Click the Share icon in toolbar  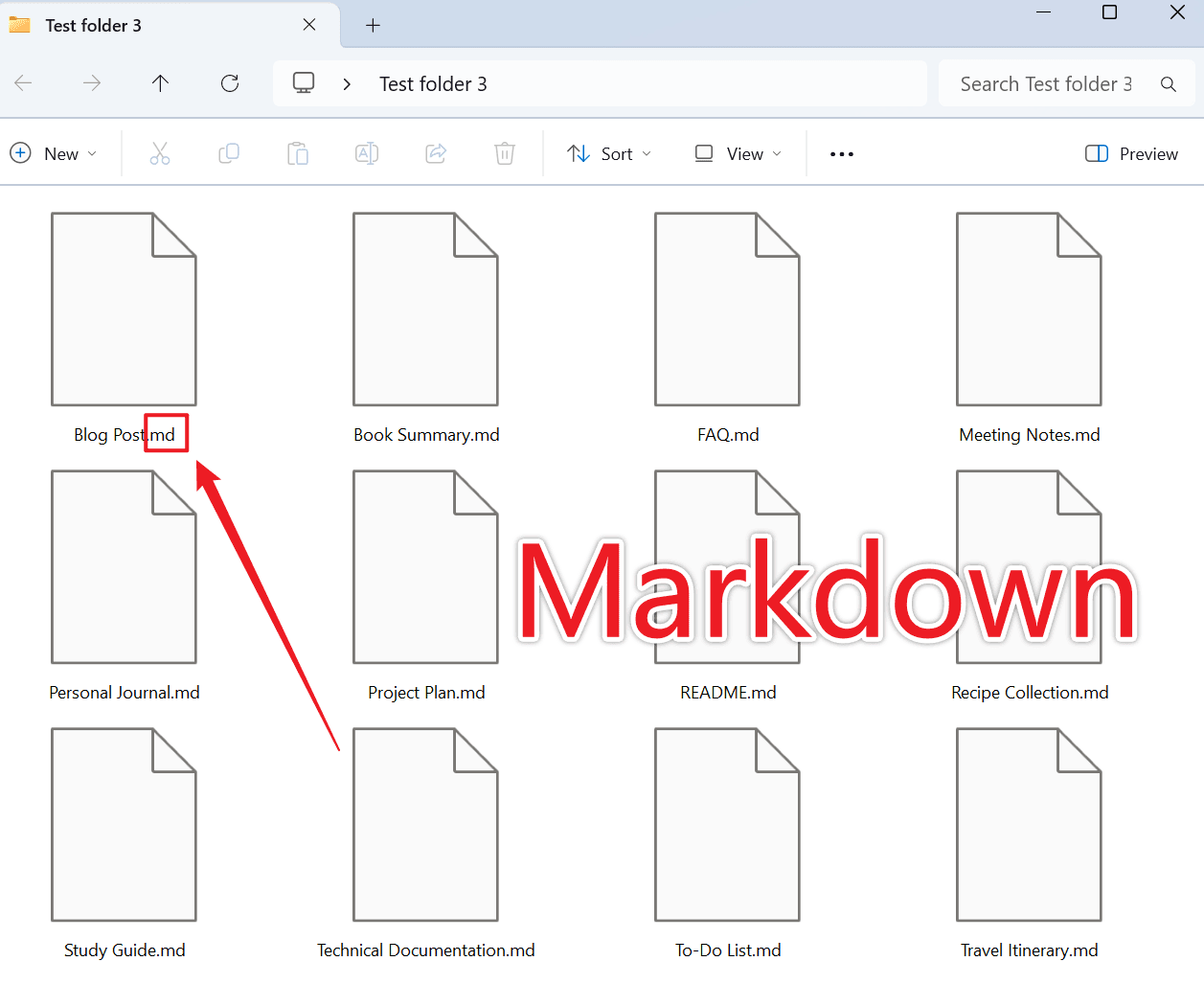pos(436,153)
